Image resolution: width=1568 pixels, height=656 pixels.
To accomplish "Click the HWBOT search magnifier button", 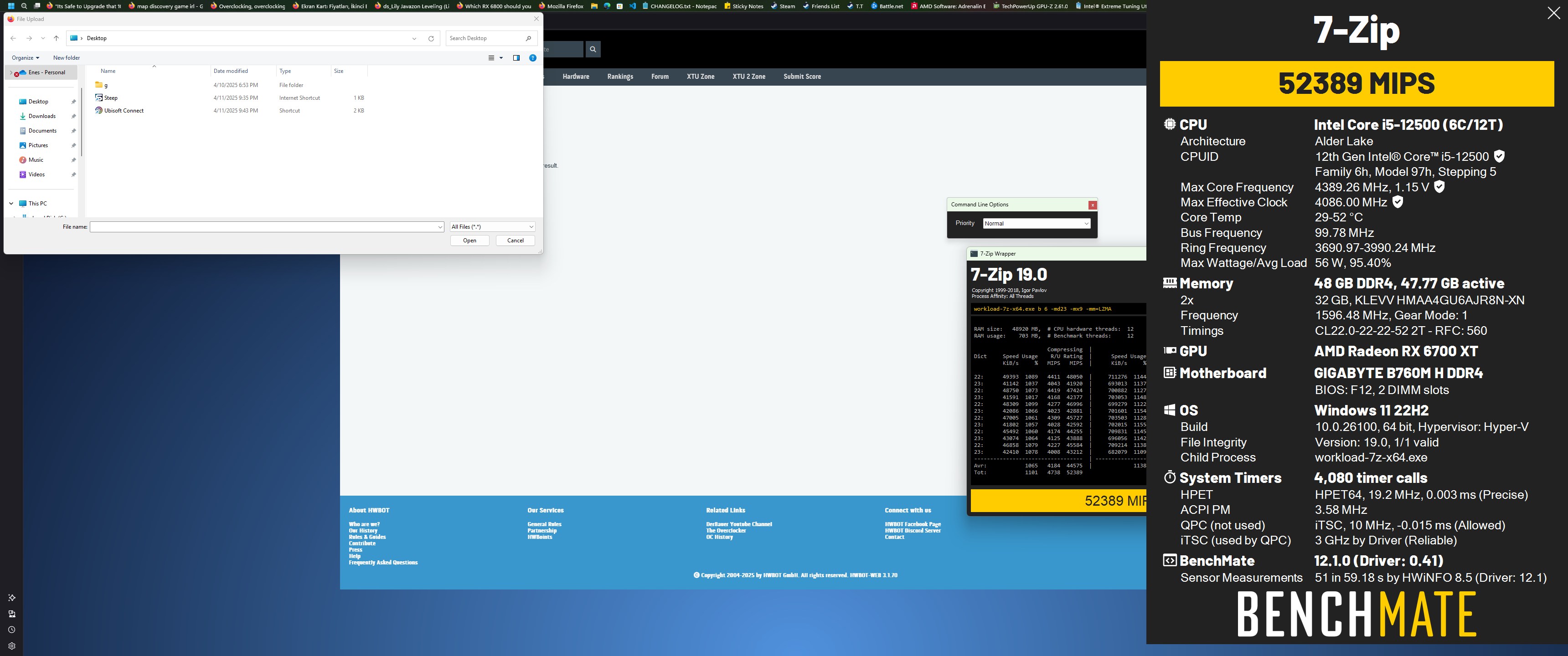I will pyautogui.click(x=593, y=49).
